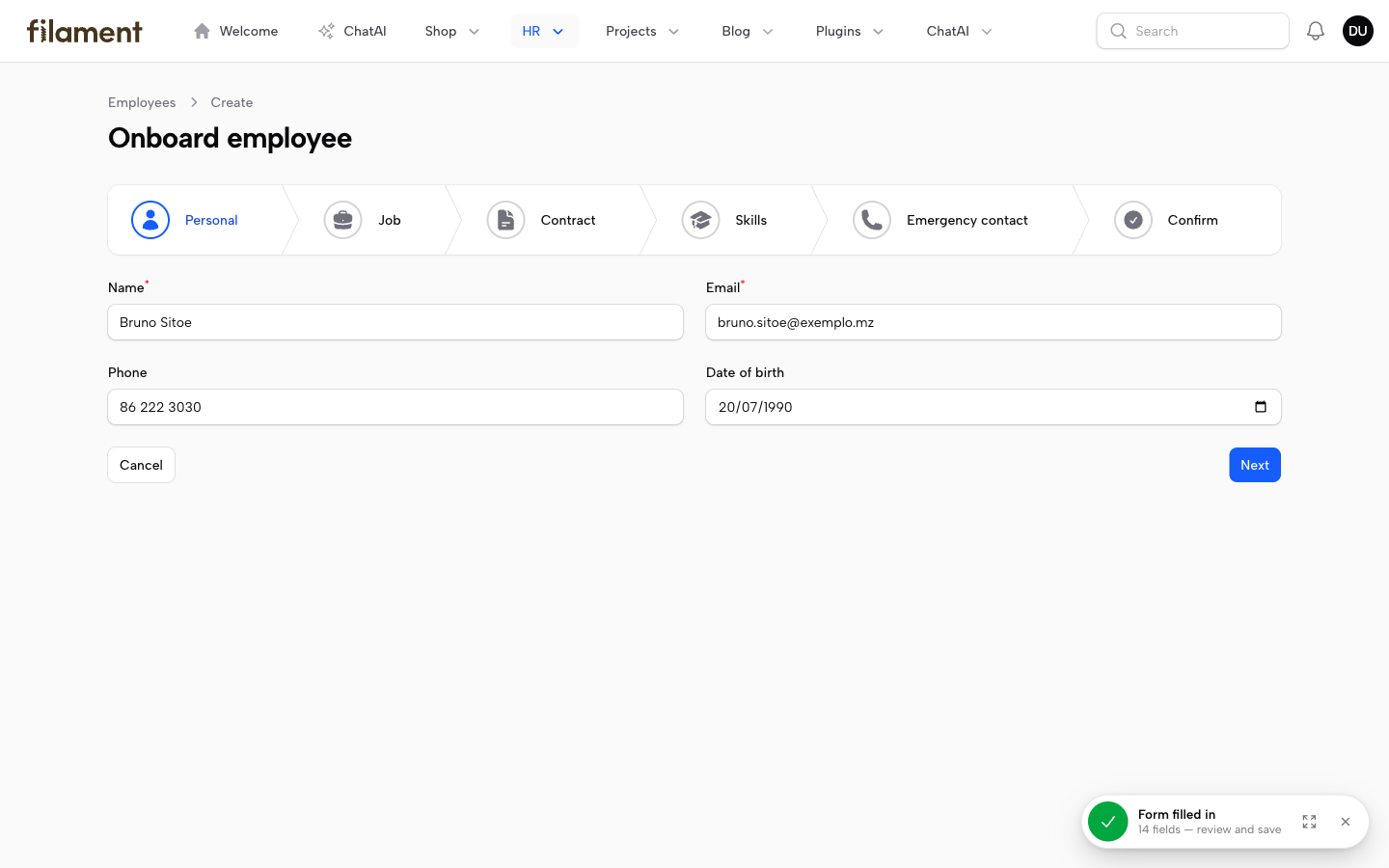The image size is (1389, 868).
Task: Click the Contract step document icon
Action: click(506, 220)
